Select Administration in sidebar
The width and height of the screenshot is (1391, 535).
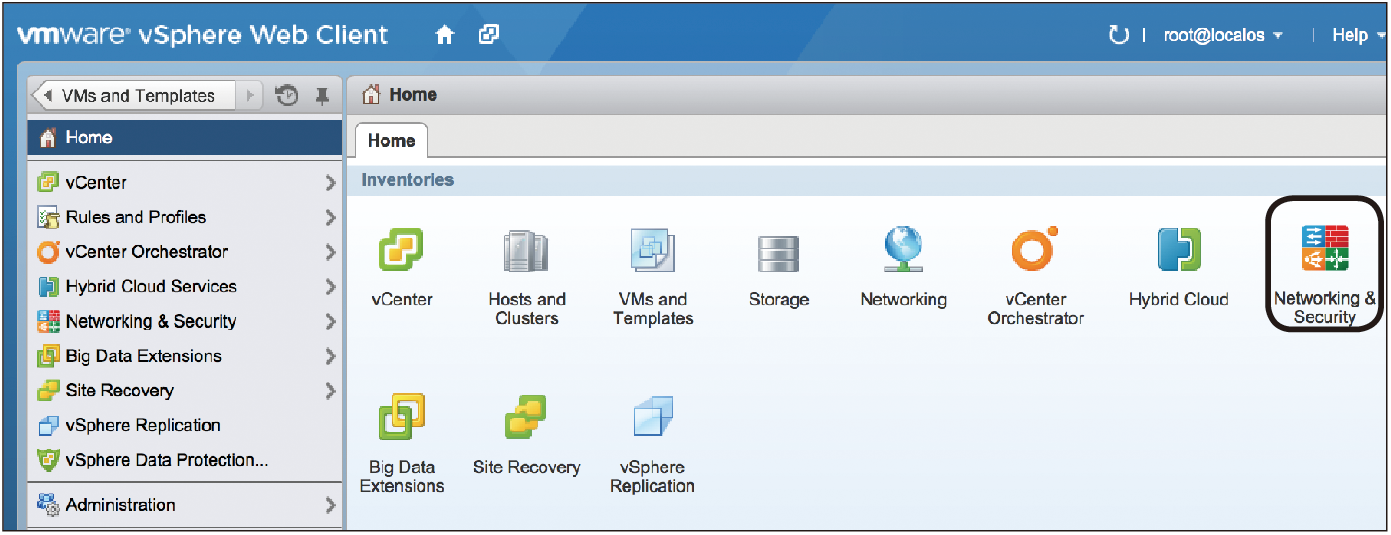click(185, 505)
